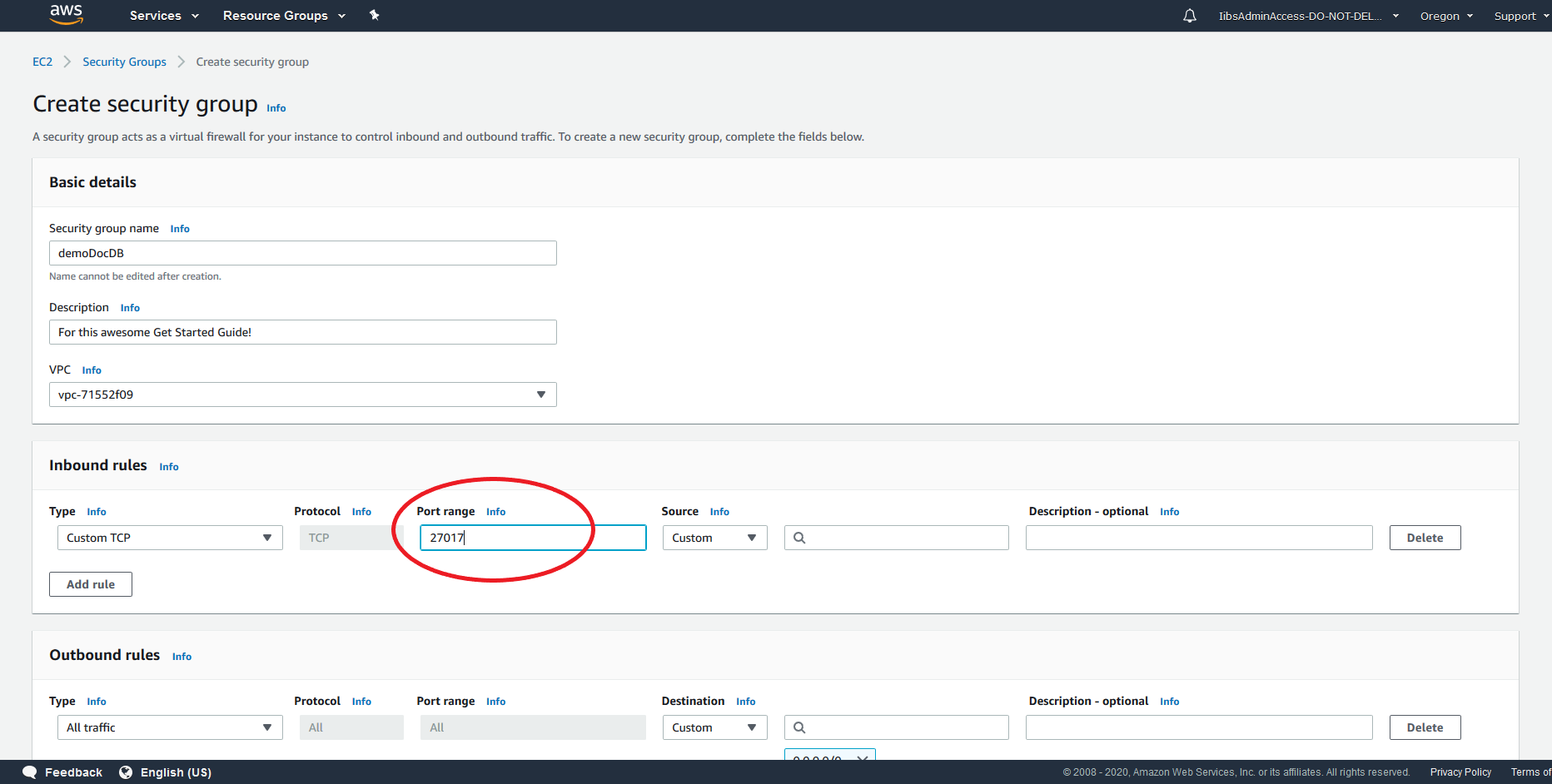
Task: Click the Feedback speech bubble icon
Action: pyautogui.click(x=30, y=772)
